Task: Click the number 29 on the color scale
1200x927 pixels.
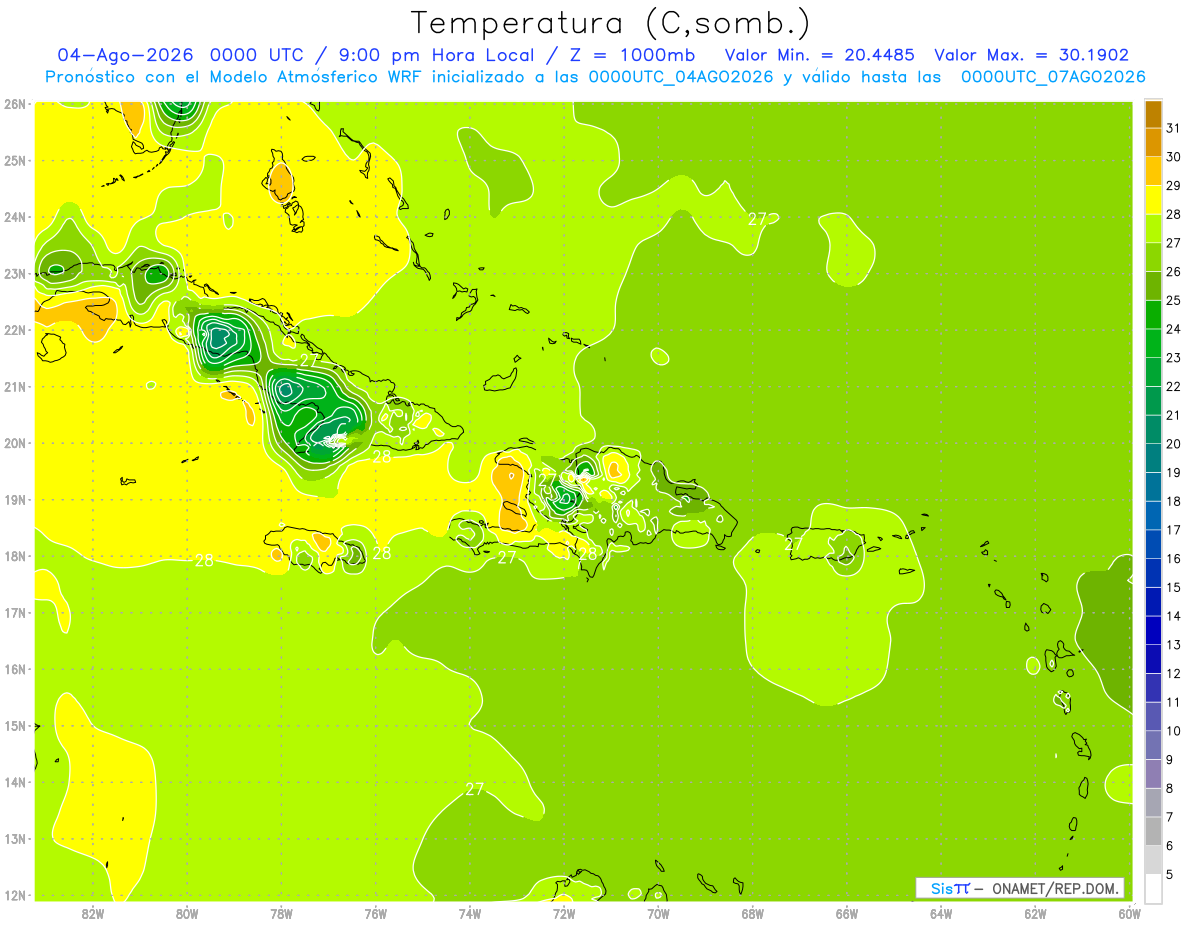Action: pos(1174,186)
